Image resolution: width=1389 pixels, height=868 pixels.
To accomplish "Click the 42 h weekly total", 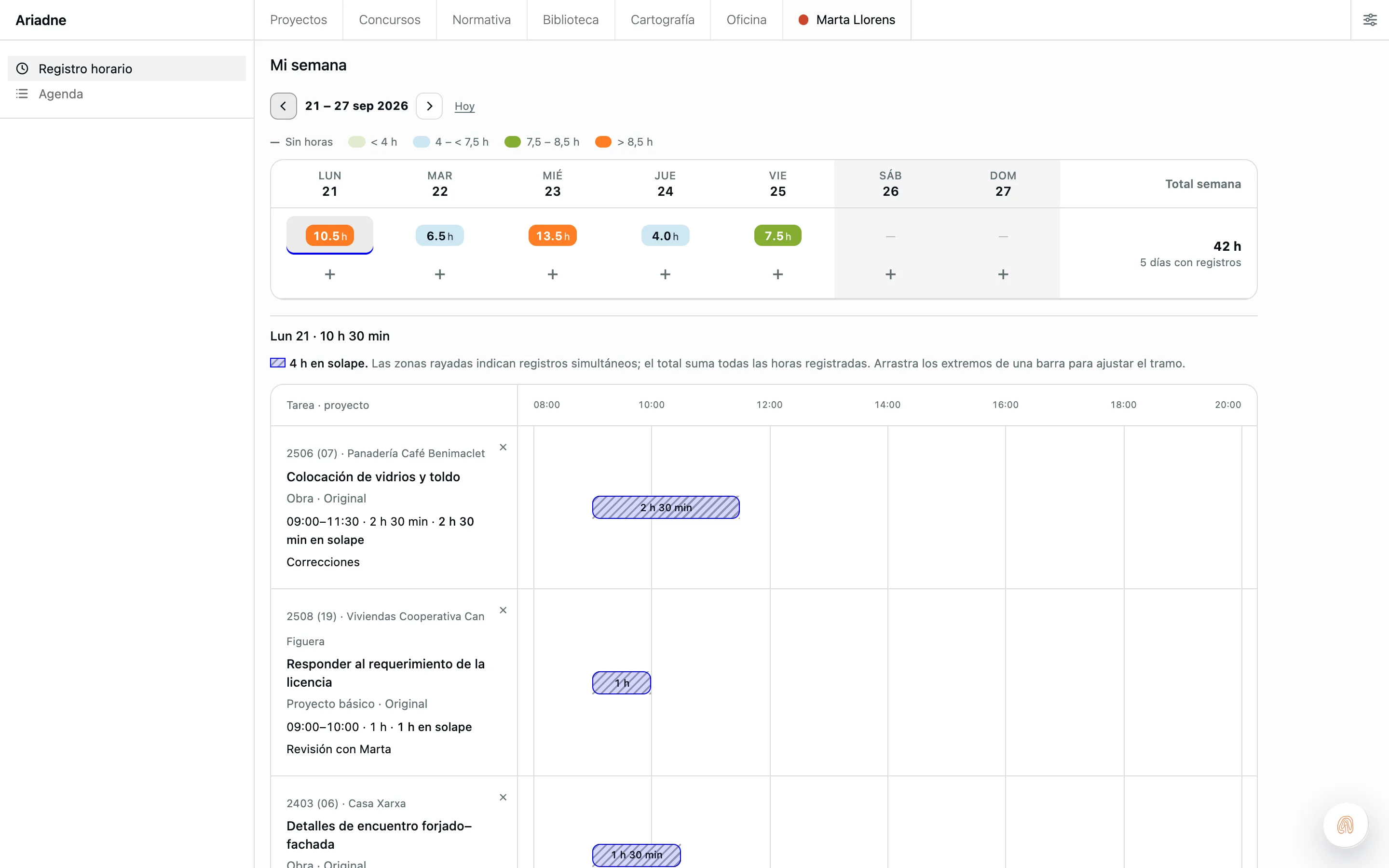I will [x=1227, y=246].
